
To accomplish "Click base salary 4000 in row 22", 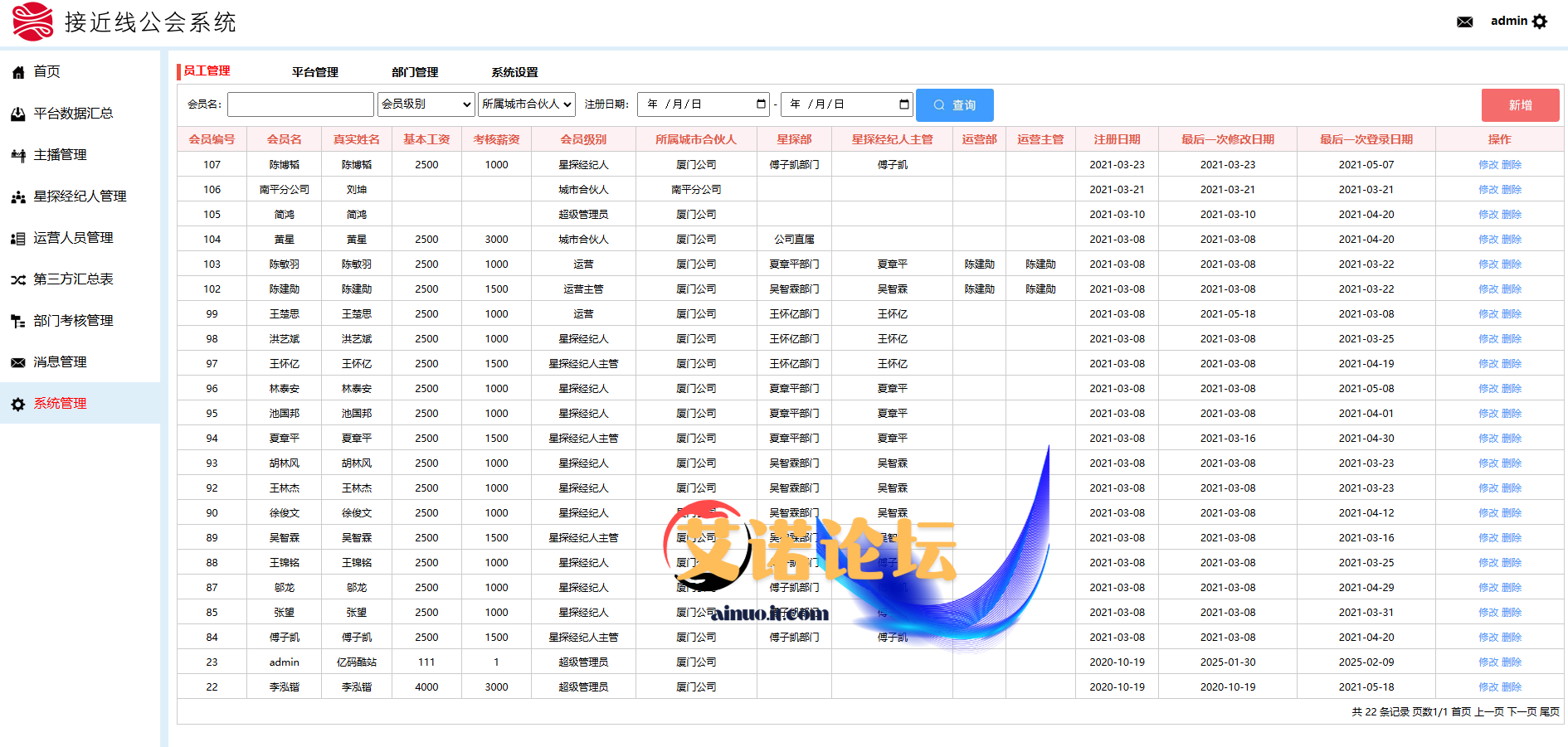I will 426,687.
